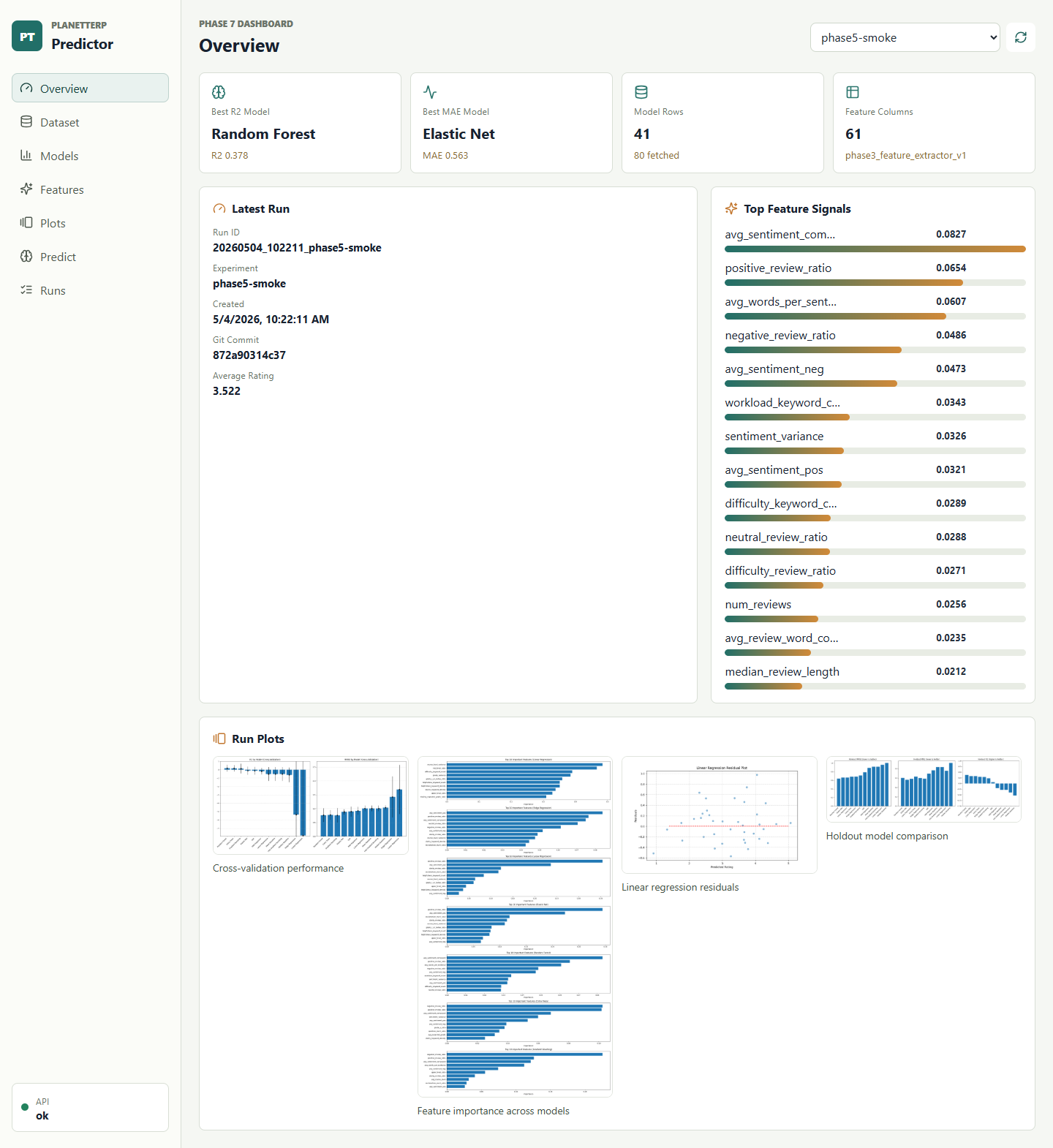This screenshot has width=1053, height=1148.
Task: Click the Feature Columns count 61
Action: pos(853,134)
